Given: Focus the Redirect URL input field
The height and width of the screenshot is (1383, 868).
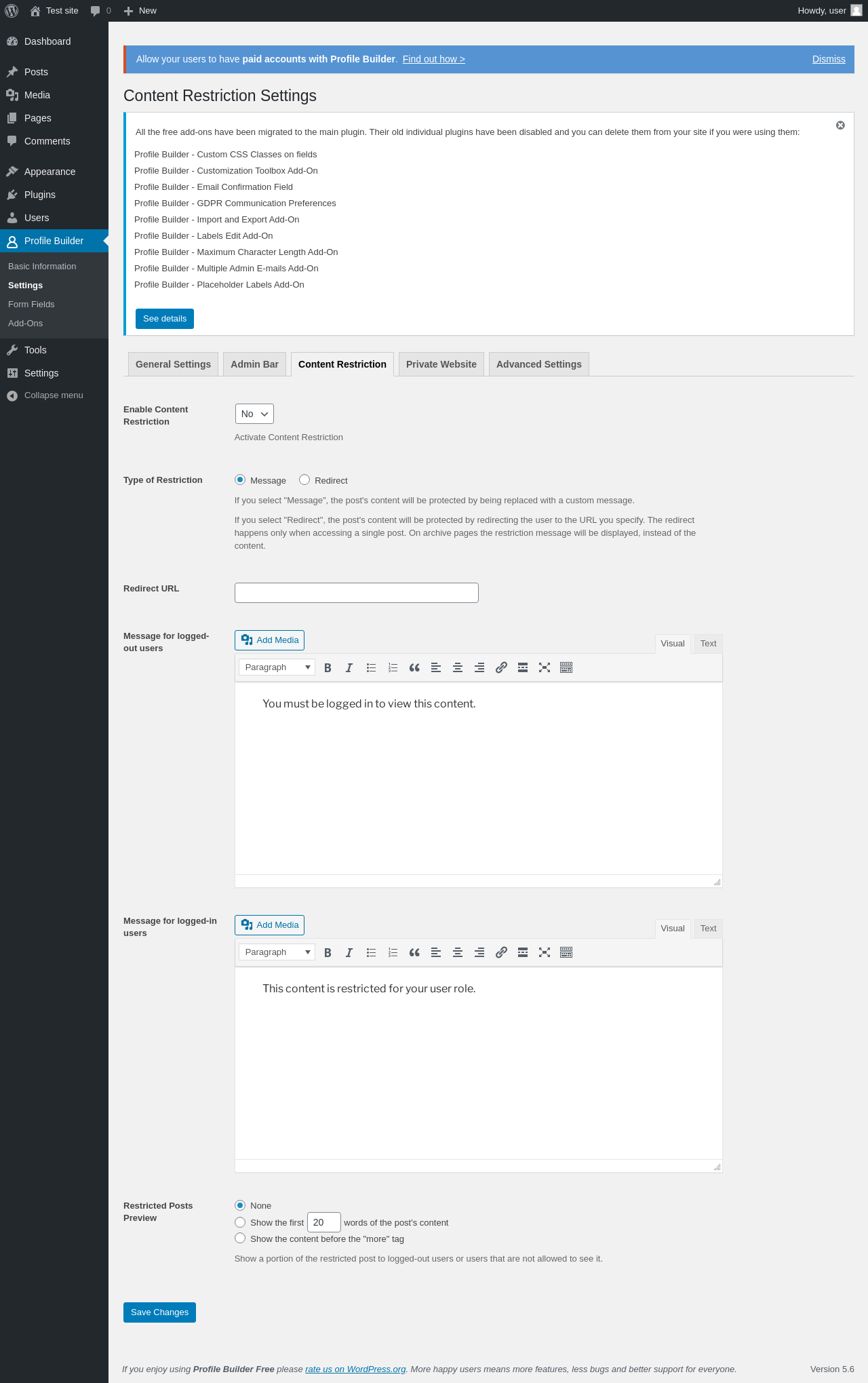Looking at the screenshot, I should coord(357,593).
